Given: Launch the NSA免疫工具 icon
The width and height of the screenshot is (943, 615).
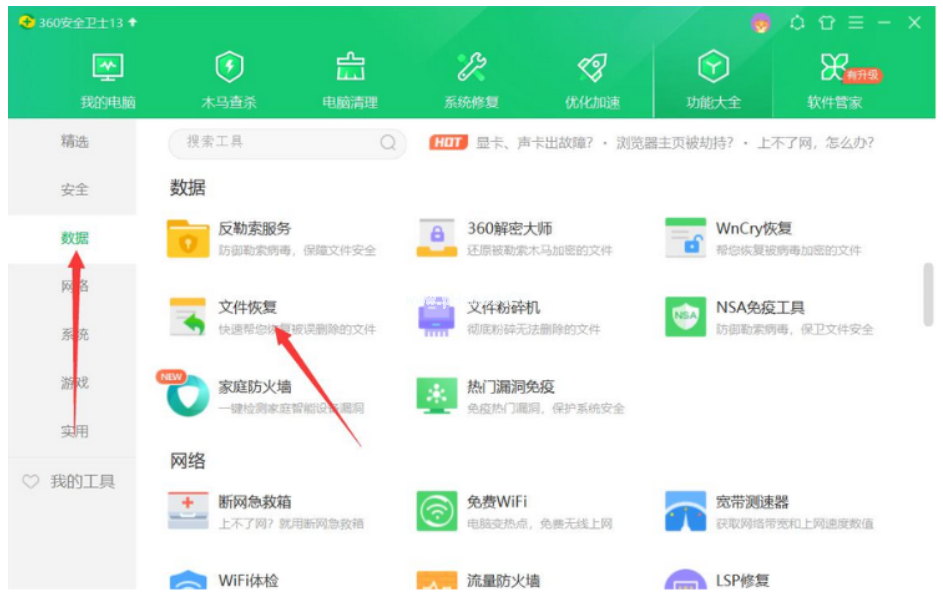Looking at the screenshot, I should (x=685, y=317).
